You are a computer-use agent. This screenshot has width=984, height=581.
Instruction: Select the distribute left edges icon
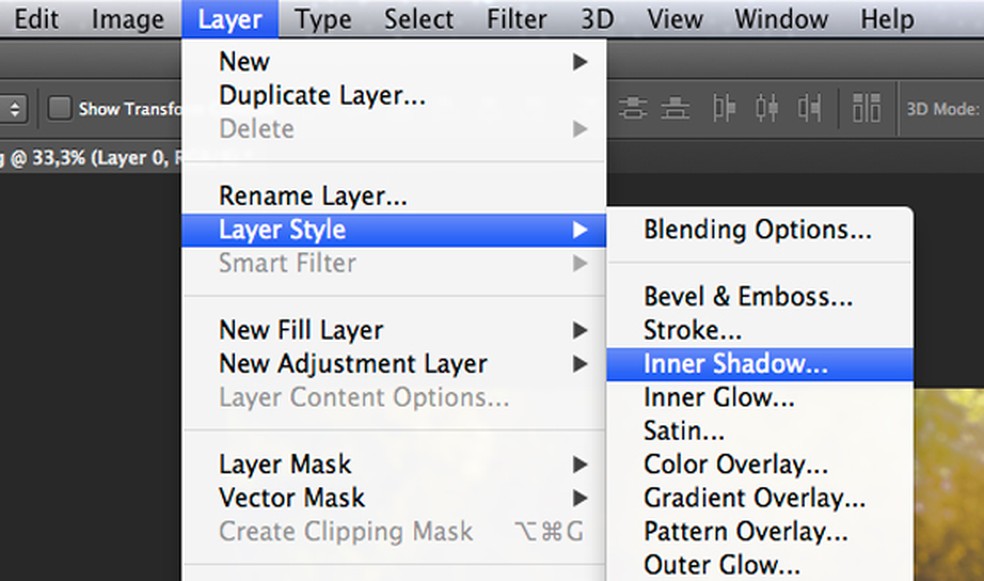724,108
